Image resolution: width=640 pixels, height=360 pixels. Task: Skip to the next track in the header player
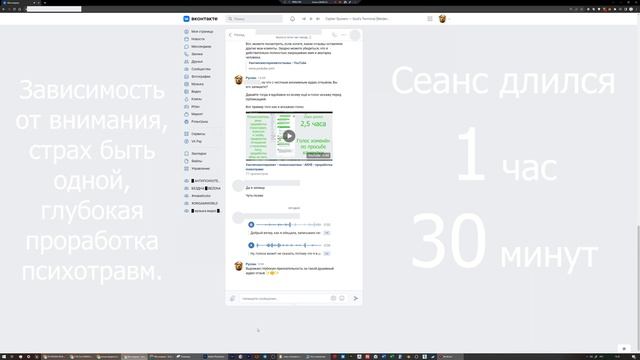click(318, 19)
